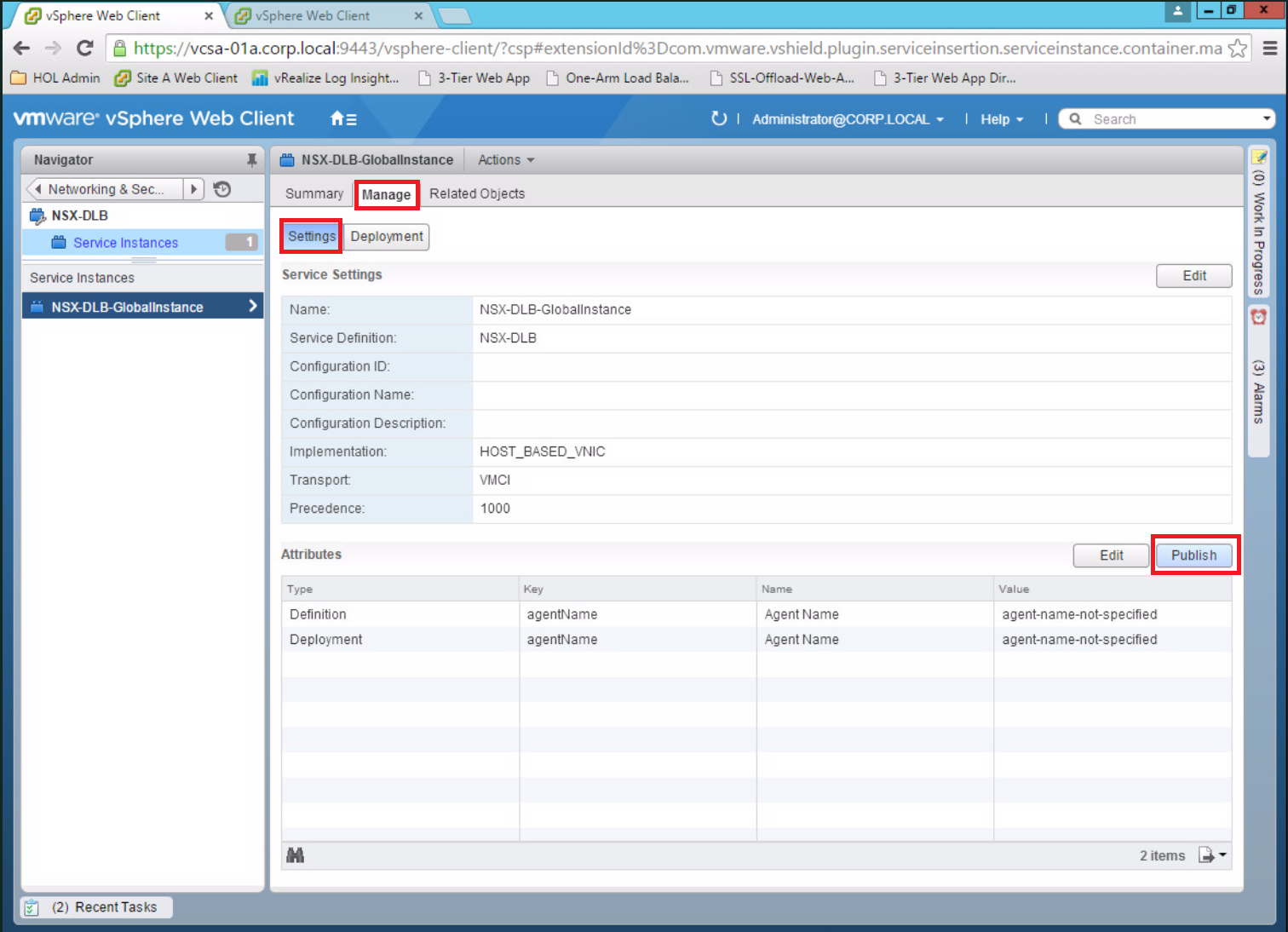The height and width of the screenshot is (932, 1288).
Task: Sort attributes by Value column
Action: (1113, 589)
